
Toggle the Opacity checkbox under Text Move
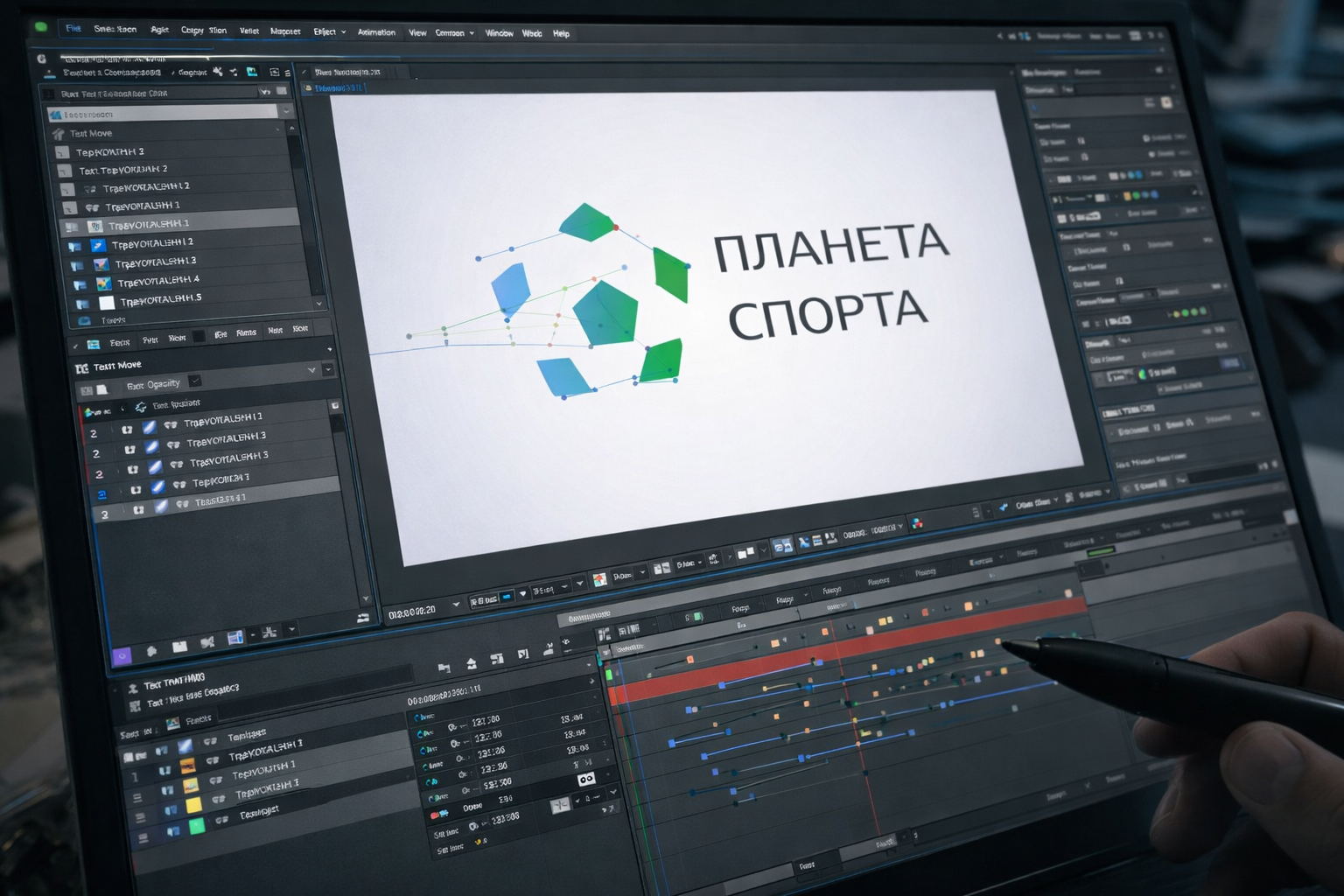[x=195, y=381]
